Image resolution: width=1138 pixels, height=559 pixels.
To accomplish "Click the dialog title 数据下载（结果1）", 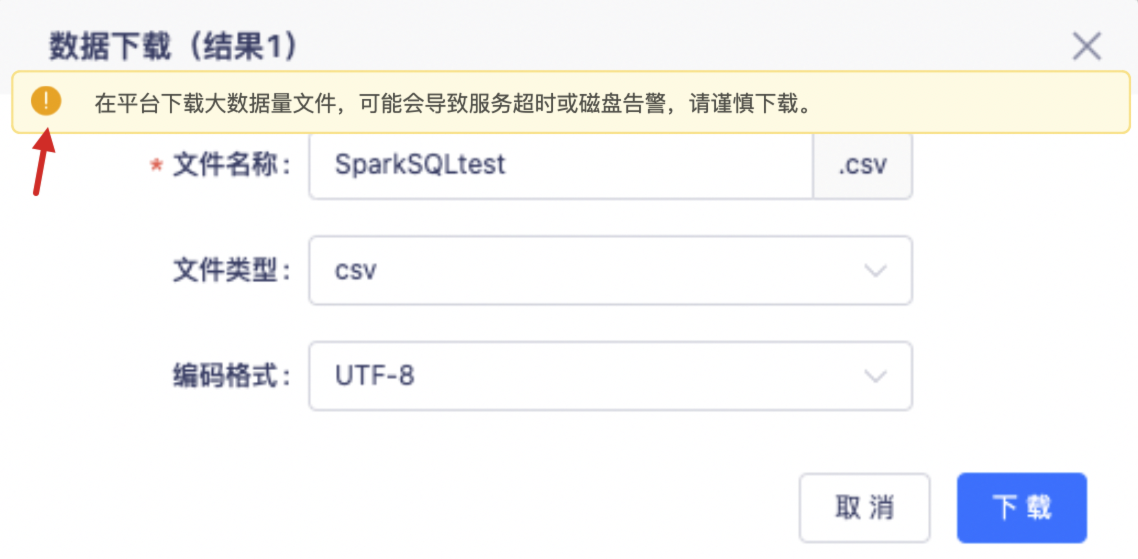I will pyautogui.click(x=173, y=46).
